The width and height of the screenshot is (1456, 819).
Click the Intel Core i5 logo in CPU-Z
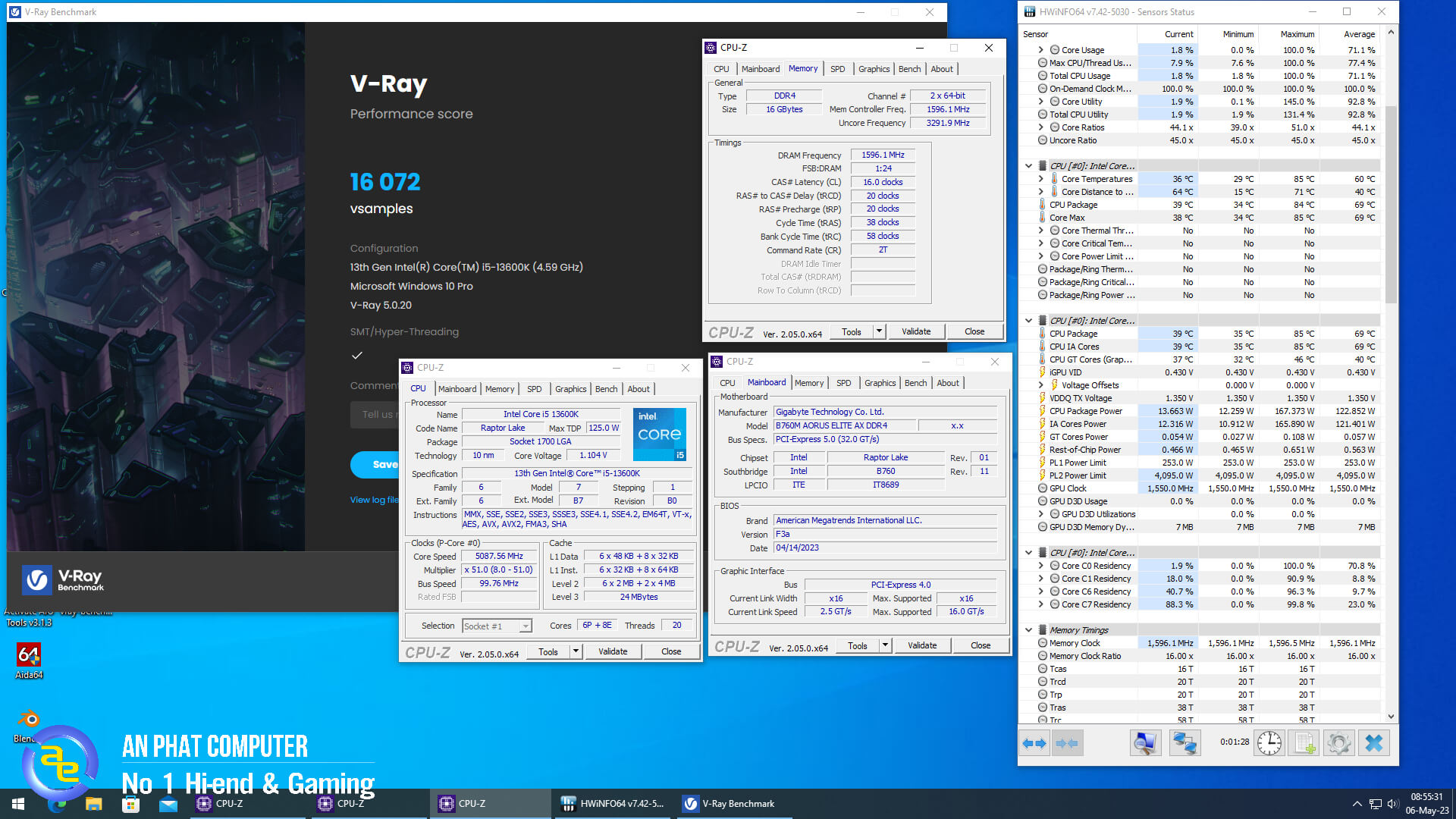660,434
